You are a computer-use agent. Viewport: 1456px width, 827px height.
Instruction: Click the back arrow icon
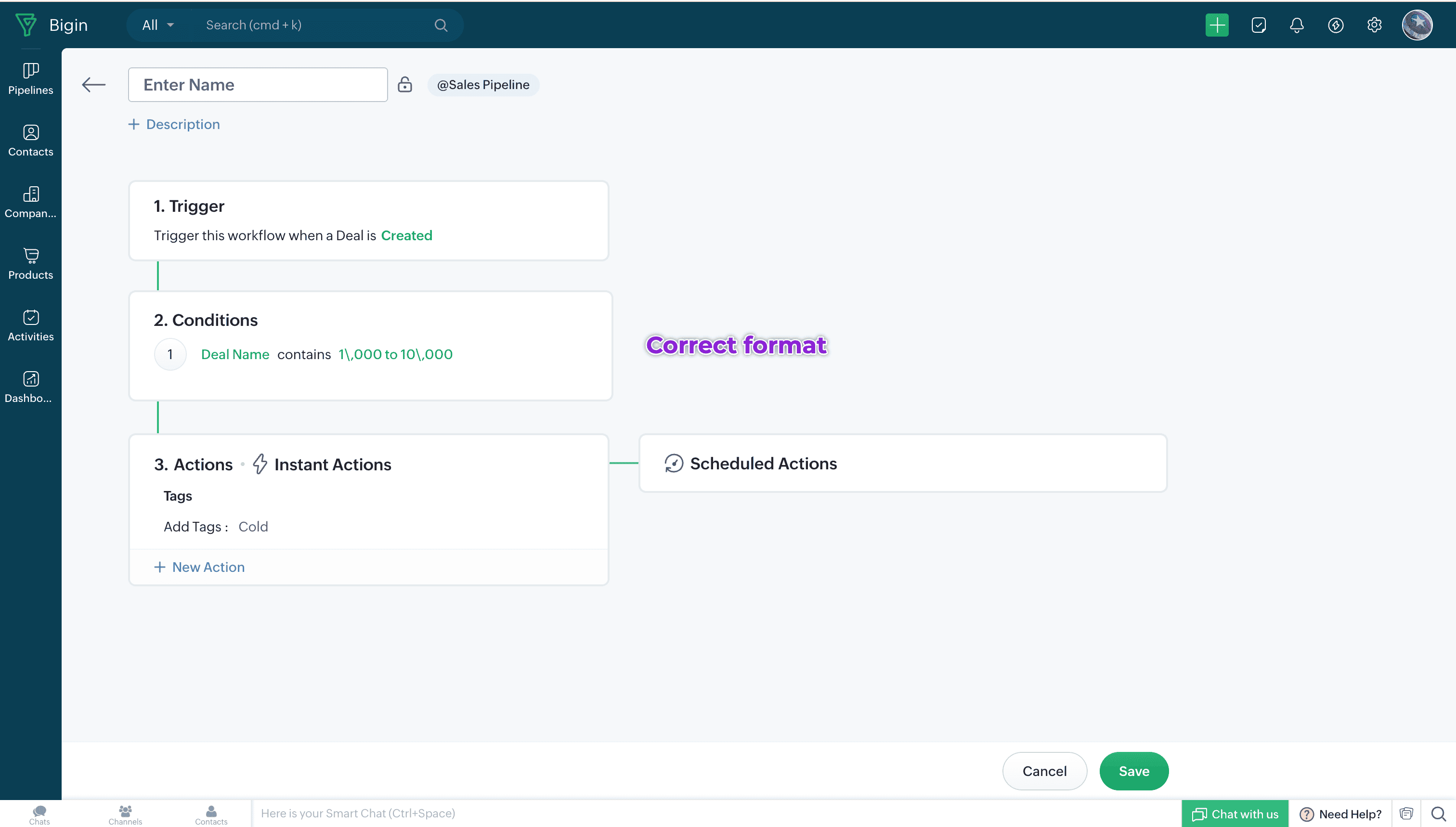(x=94, y=85)
